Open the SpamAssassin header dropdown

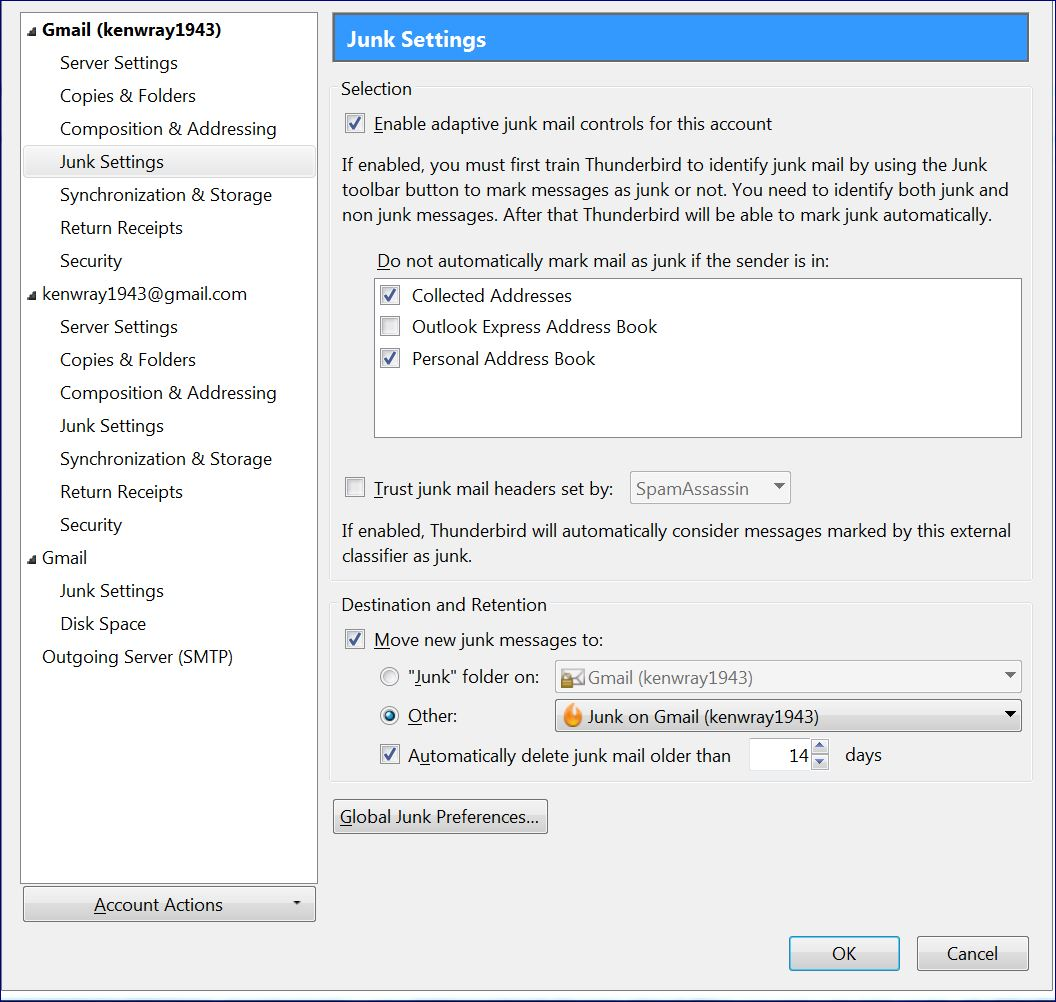[710, 488]
